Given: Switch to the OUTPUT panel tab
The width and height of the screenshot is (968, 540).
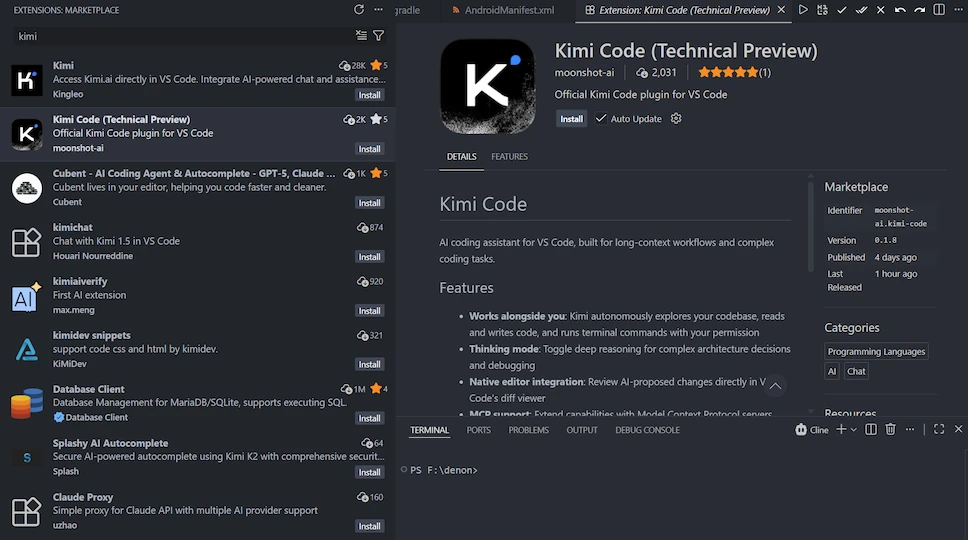Looking at the screenshot, I should (x=582, y=430).
